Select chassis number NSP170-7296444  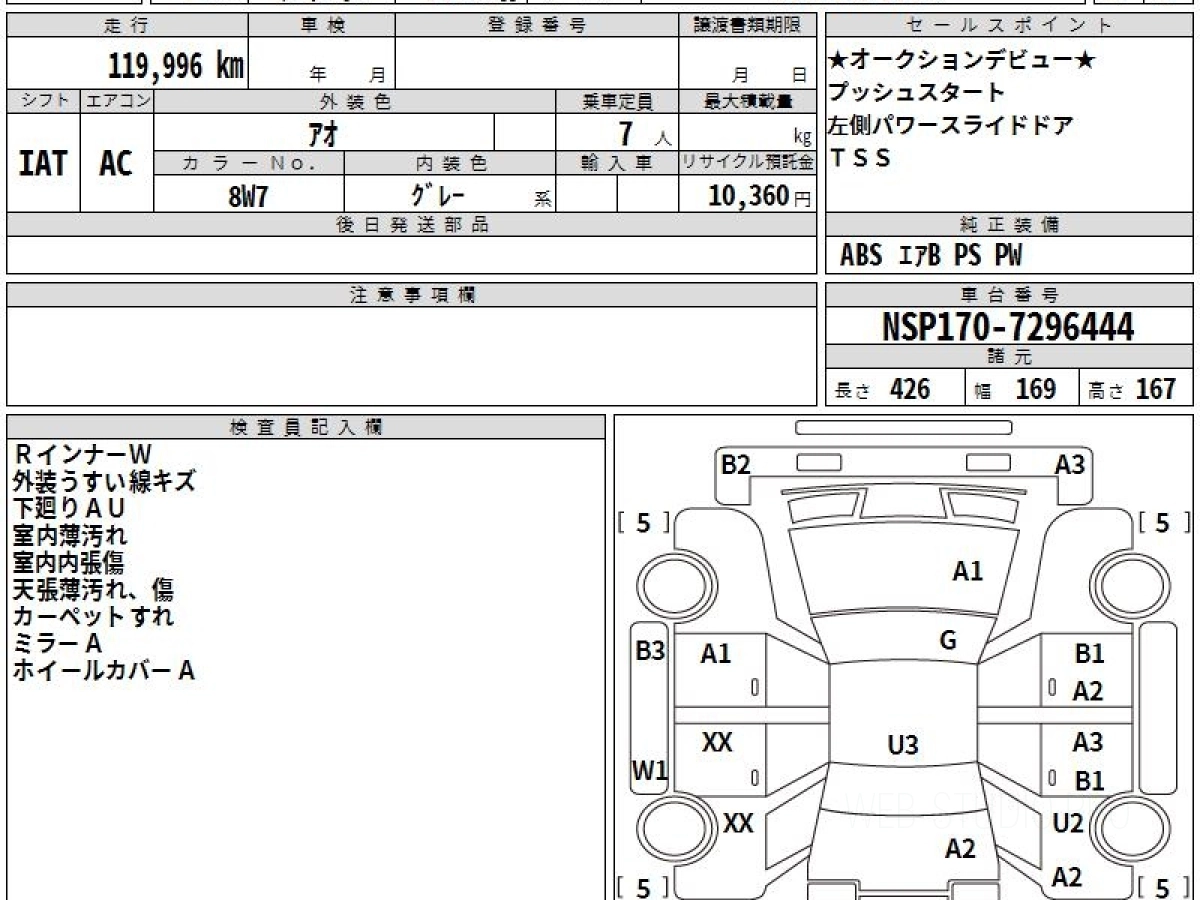pos(1008,326)
